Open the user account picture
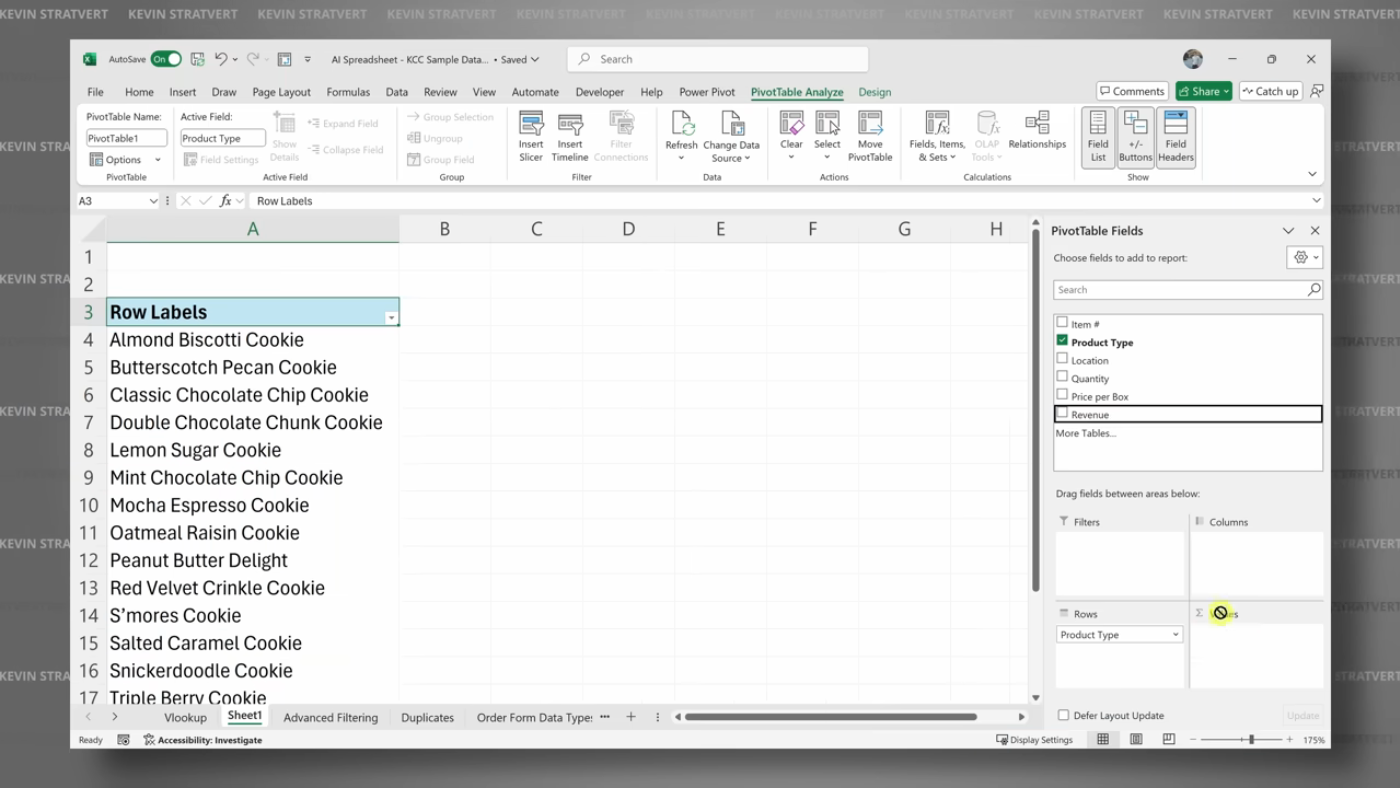 1193,60
